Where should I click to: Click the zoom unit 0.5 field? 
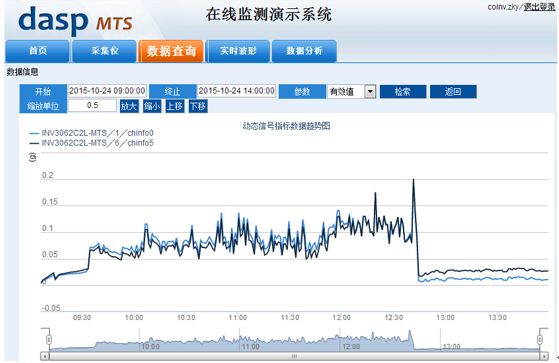pyautogui.click(x=92, y=105)
